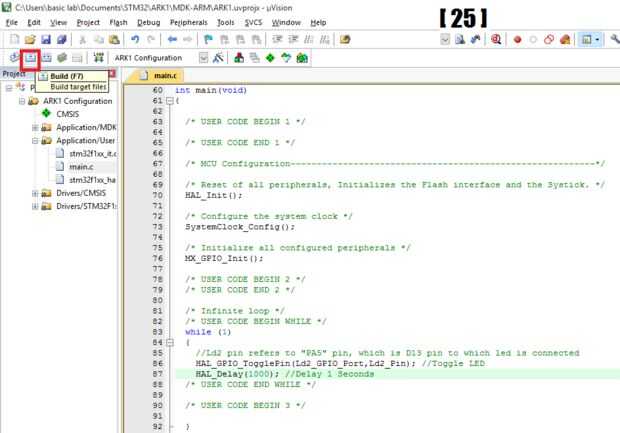Open Select Software Packs icon

coord(286,58)
